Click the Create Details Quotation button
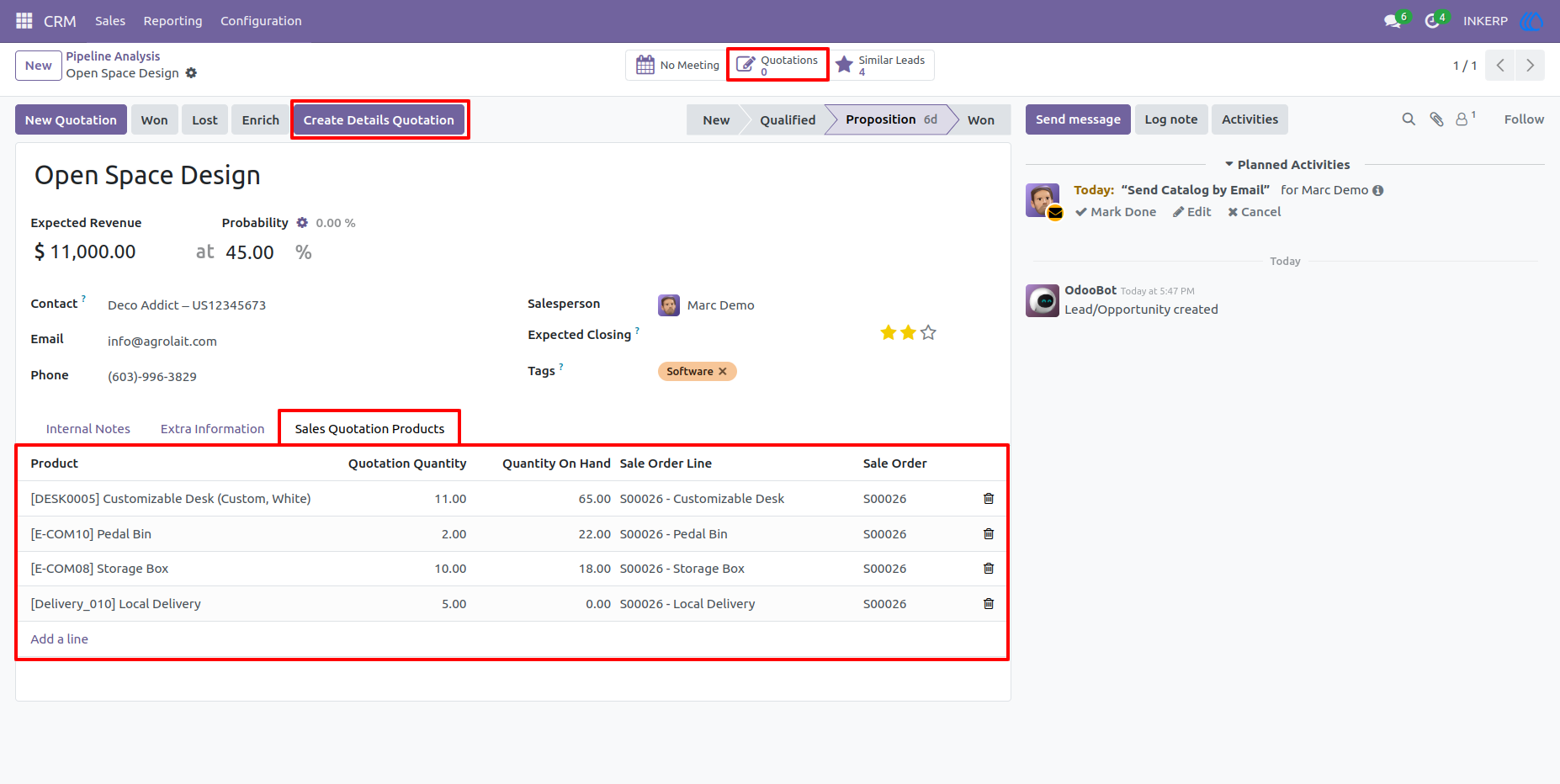 click(379, 120)
